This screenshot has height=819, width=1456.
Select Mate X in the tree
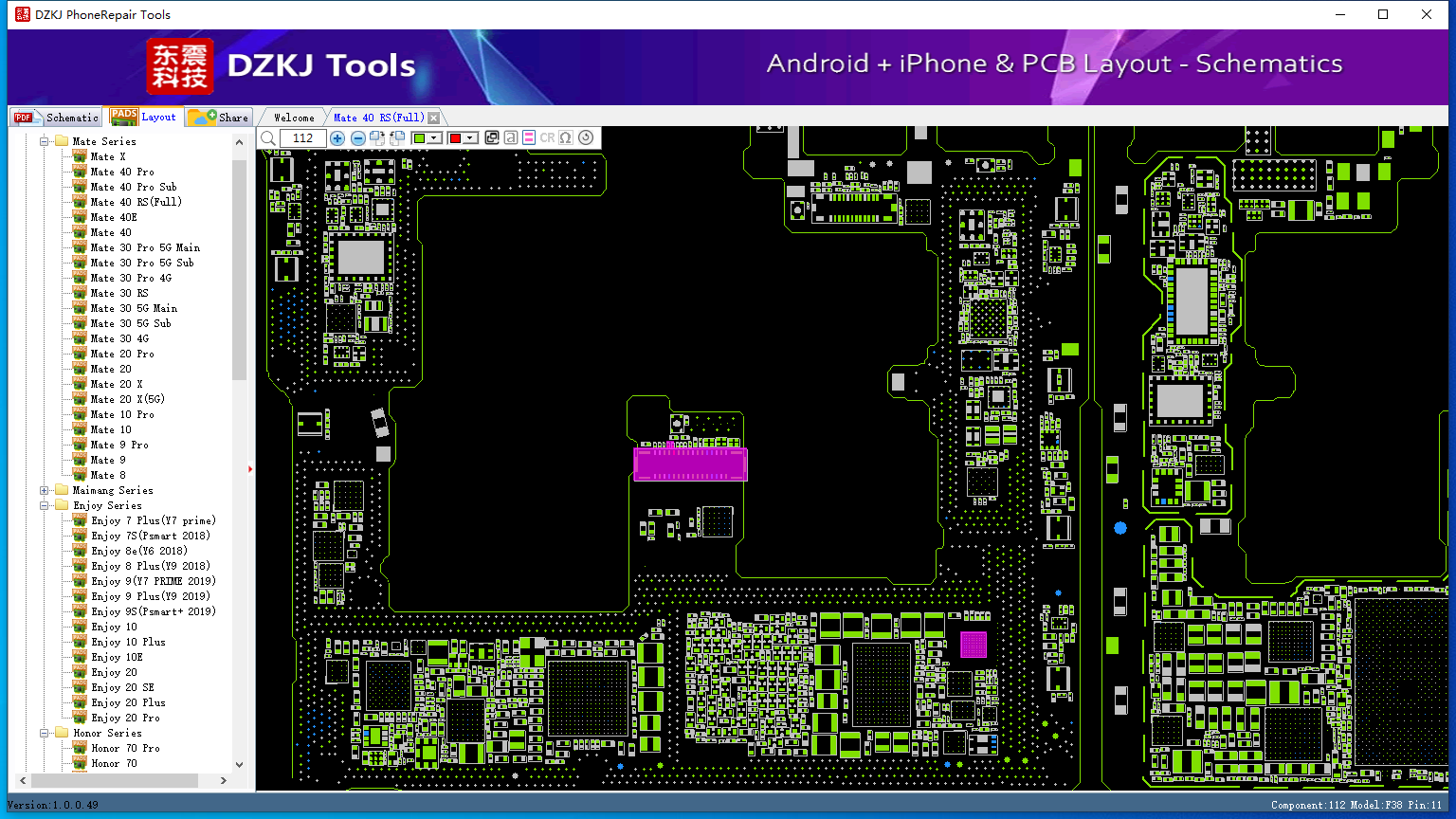pos(108,156)
